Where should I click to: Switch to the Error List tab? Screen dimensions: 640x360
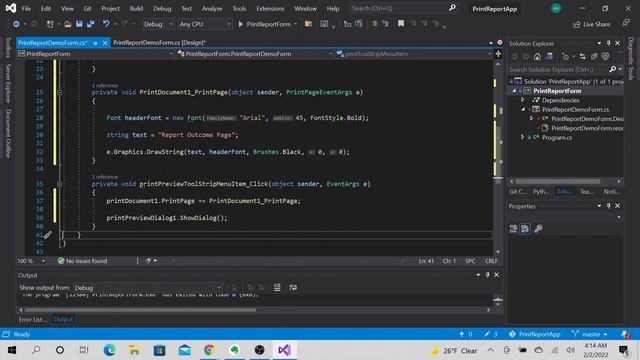pyautogui.click(x=33, y=319)
